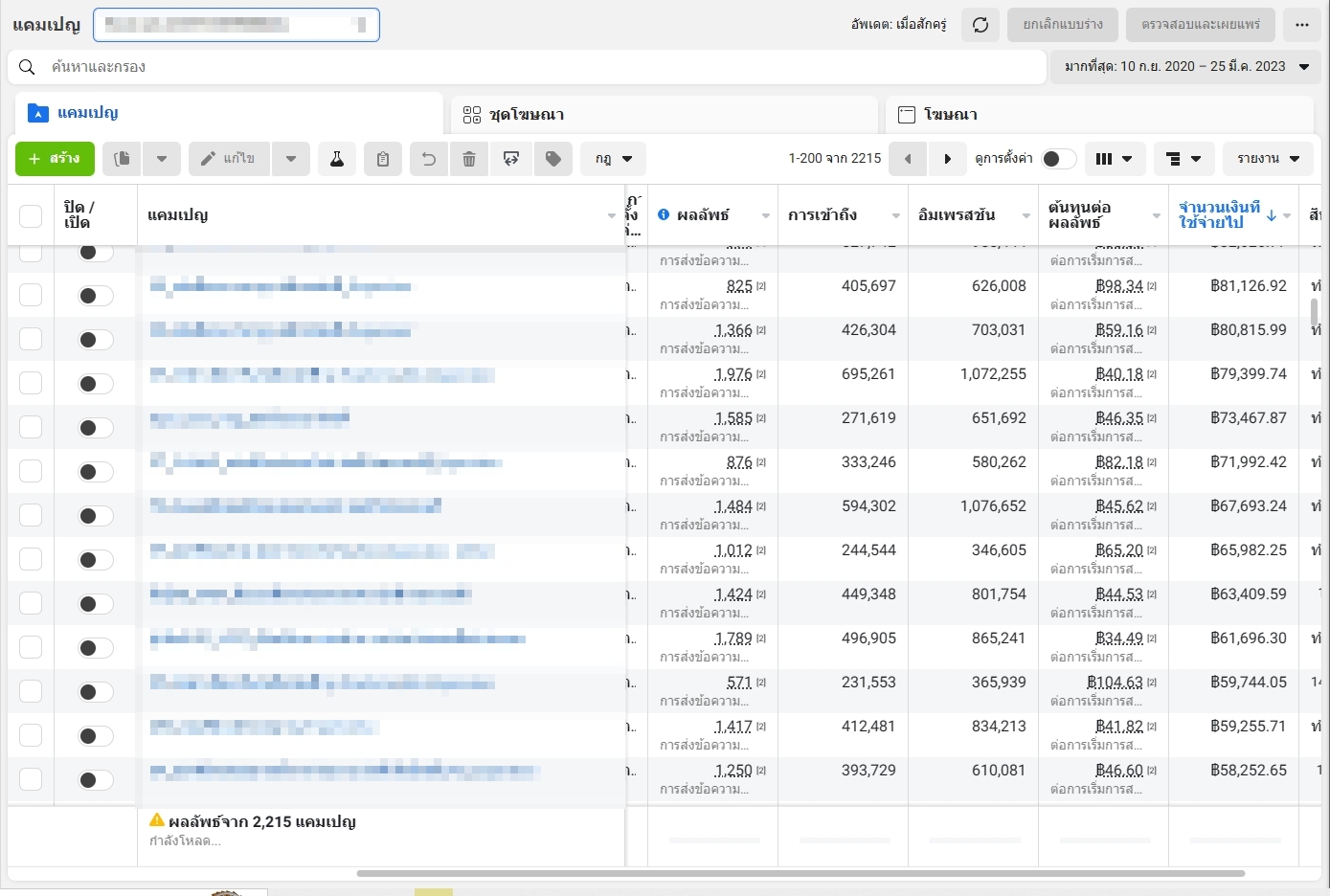Image resolution: width=1330 pixels, height=896 pixels.
Task: Open the date range dropdown
Action: [x=1186, y=67]
